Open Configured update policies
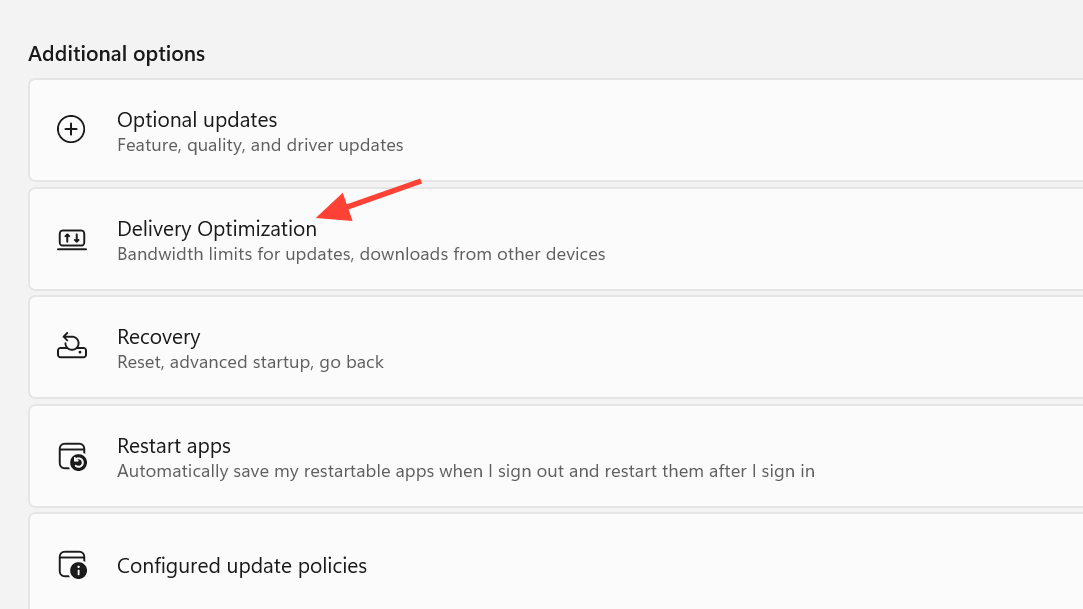The image size is (1083, 609). click(242, 566)
